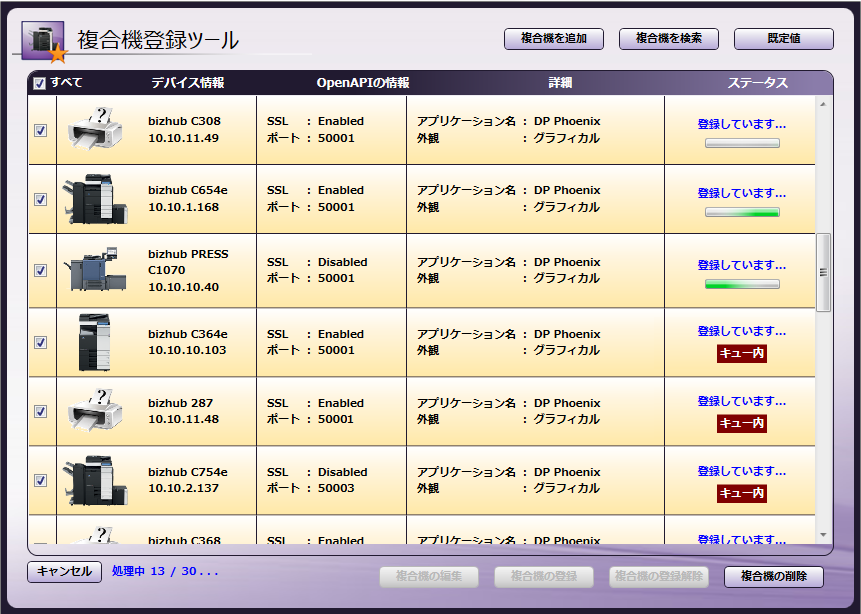Uncheck the bizhub C308 row checkbox
This screenshot has height=614, width=861.
coord(41,130)
